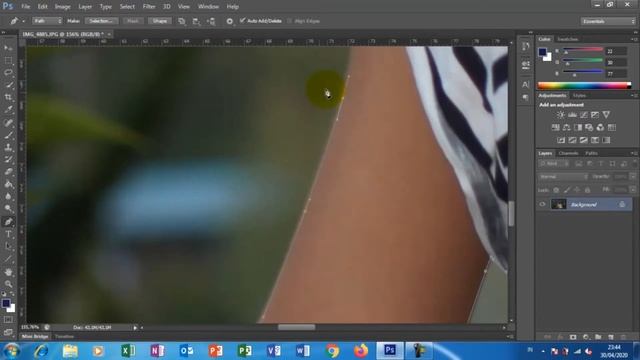Screen dimensions: 640x360
Task: Open the Pen tool preset picker arrow
Action: (24, 21)
